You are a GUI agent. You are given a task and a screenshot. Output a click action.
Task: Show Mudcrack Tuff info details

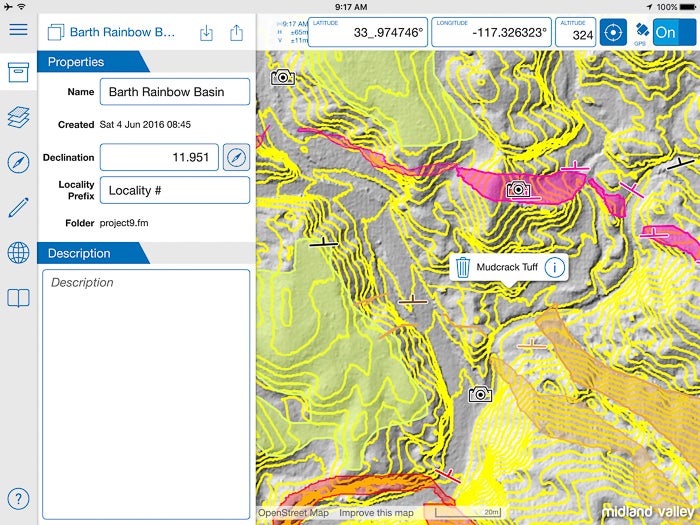[555, 267]
